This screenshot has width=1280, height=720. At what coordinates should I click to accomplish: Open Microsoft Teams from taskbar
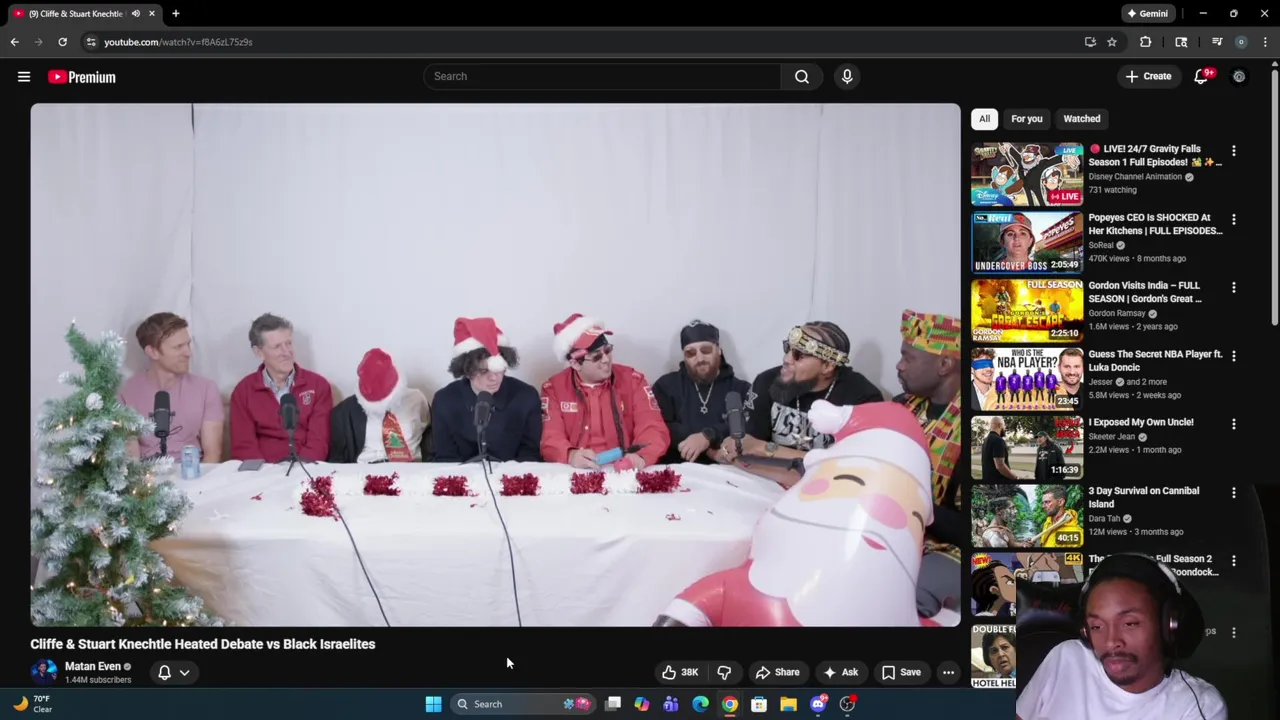click(671, 704)
